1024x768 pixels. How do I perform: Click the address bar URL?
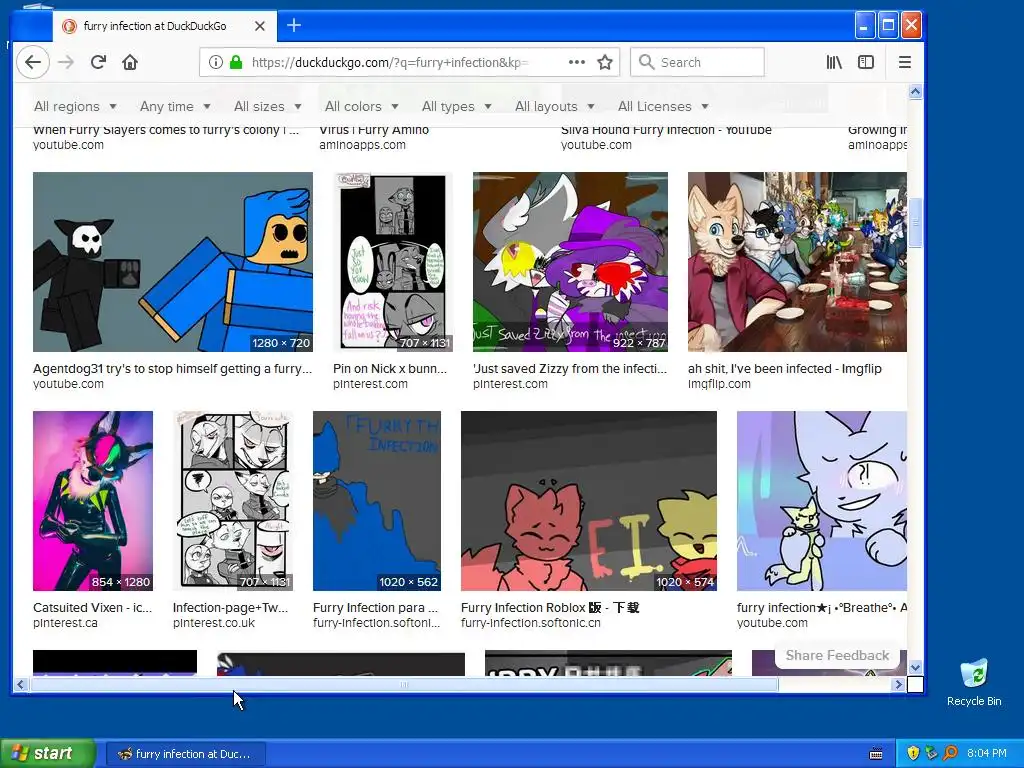point(390,62)
